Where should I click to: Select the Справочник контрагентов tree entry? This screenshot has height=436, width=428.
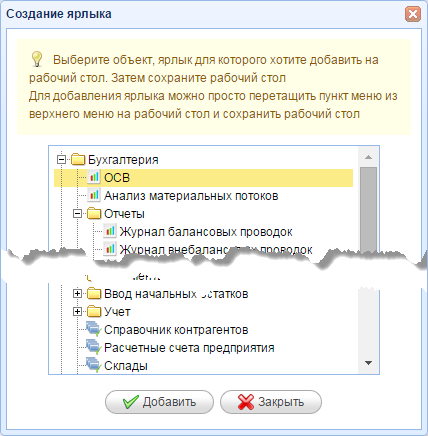[x=176, y=330]
